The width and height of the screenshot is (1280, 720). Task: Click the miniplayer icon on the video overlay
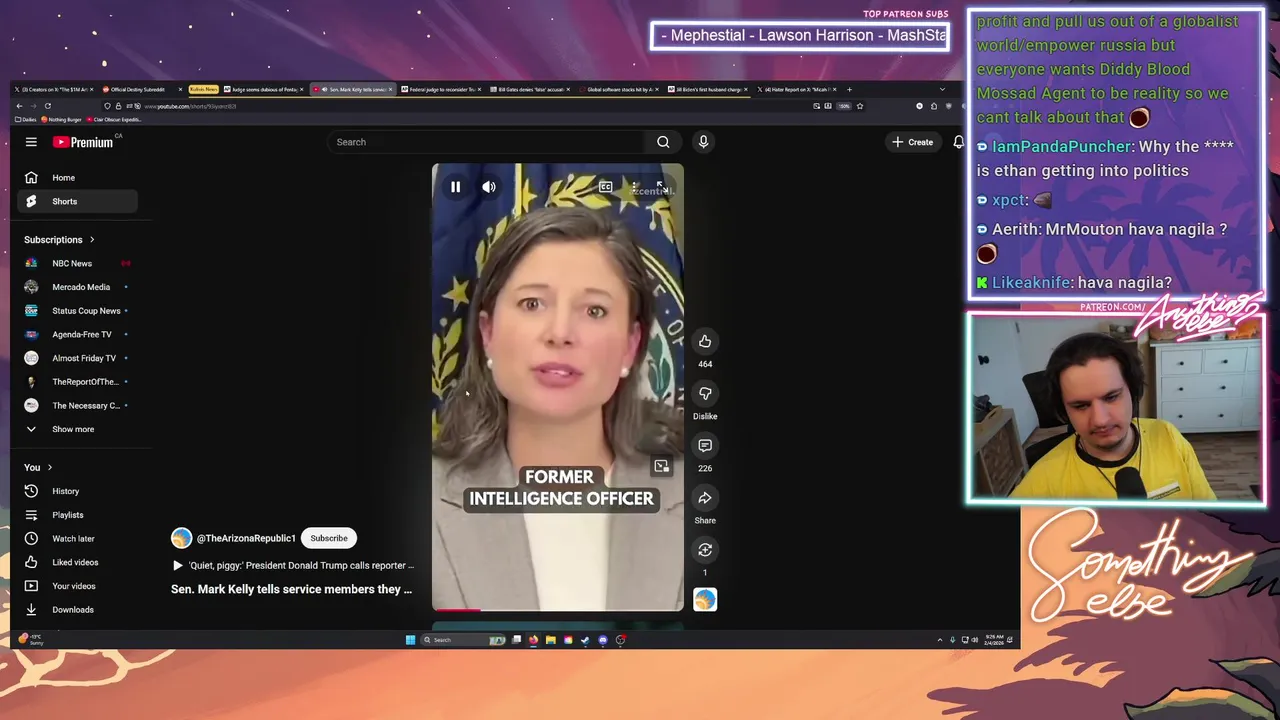661,466
